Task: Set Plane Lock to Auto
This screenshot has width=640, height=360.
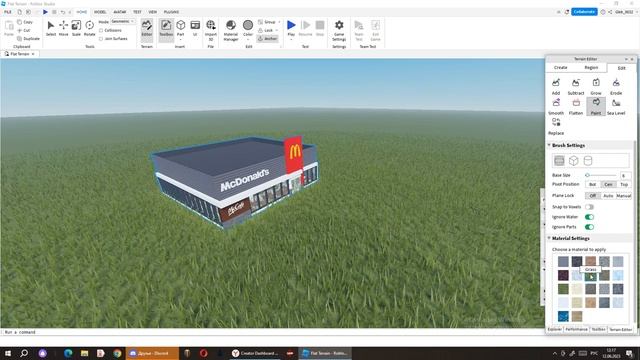Action: [x=608, y=196]
